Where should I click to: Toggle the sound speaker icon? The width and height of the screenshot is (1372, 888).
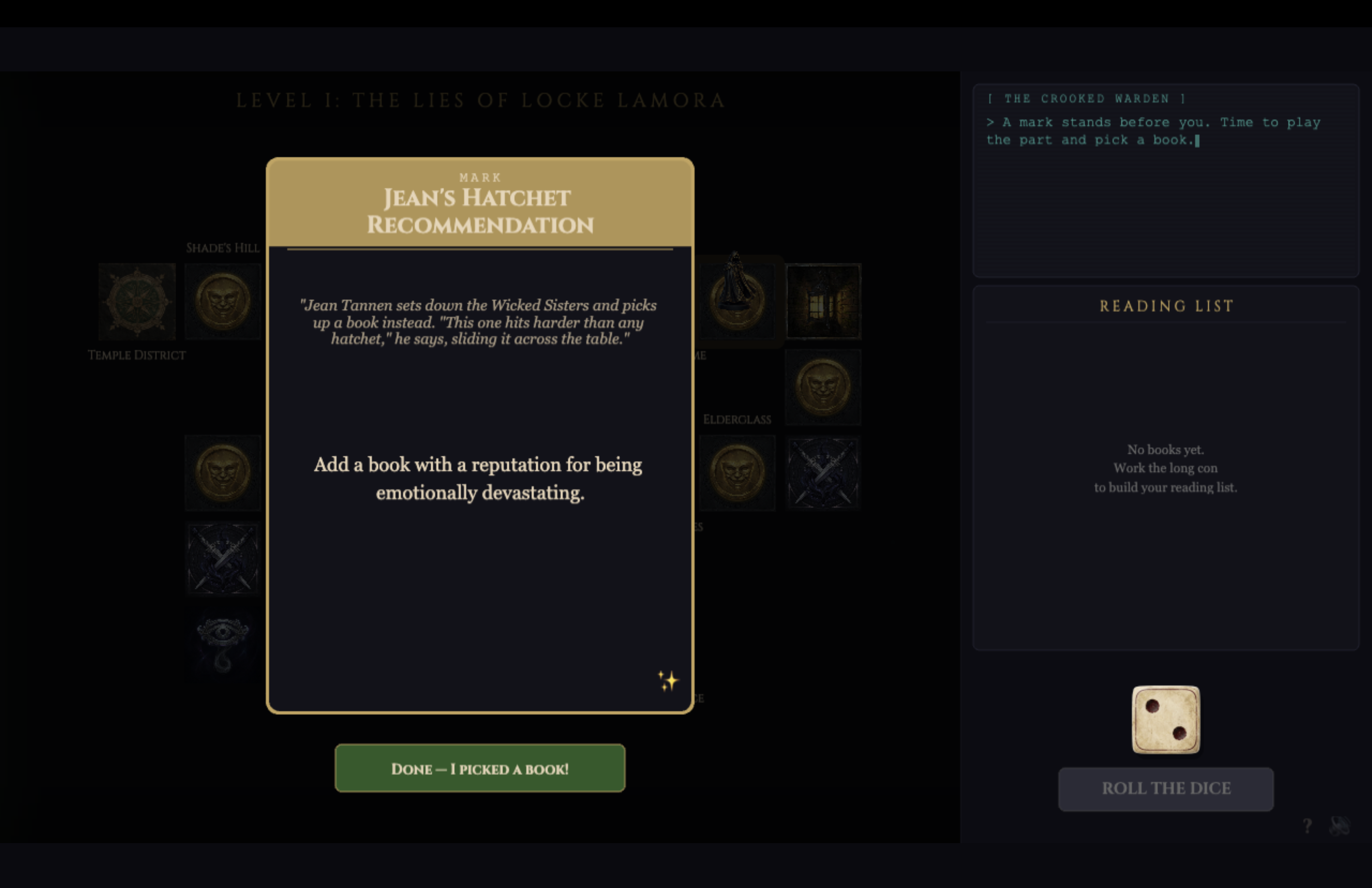[x=1339, y=826]
